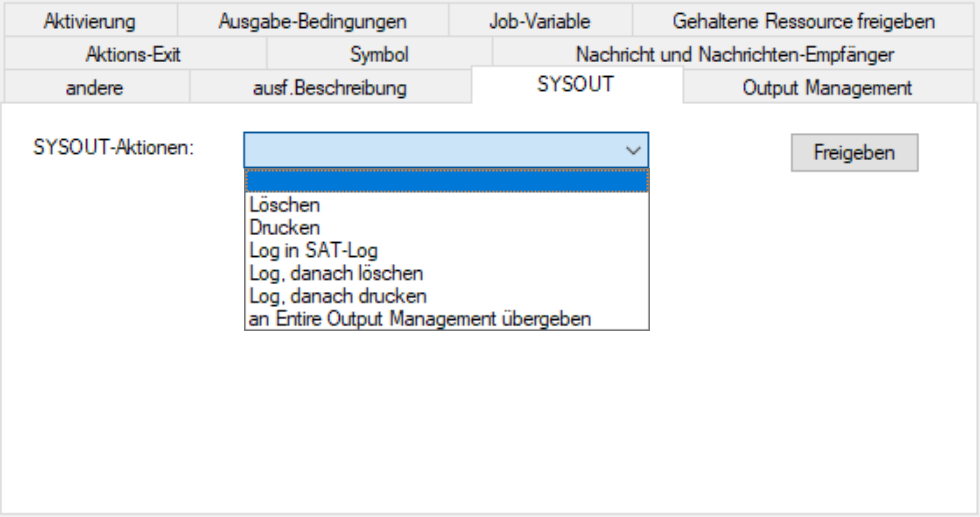Open the Gehaltene Ressource freigeben tab
The height and width of the screenshot is (517, 980).
point(804,20)
